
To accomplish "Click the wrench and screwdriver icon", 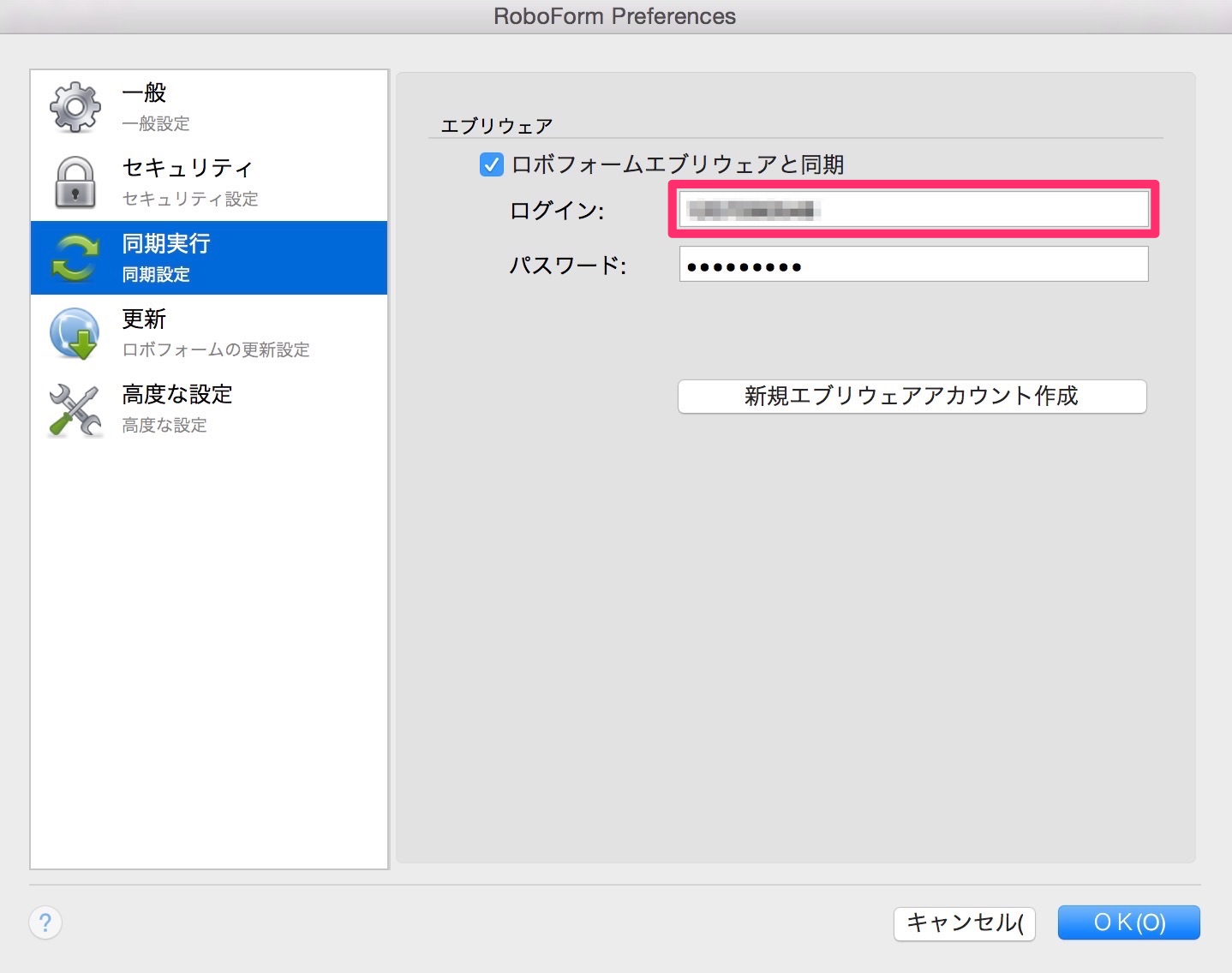I will [x=75, y=409].
